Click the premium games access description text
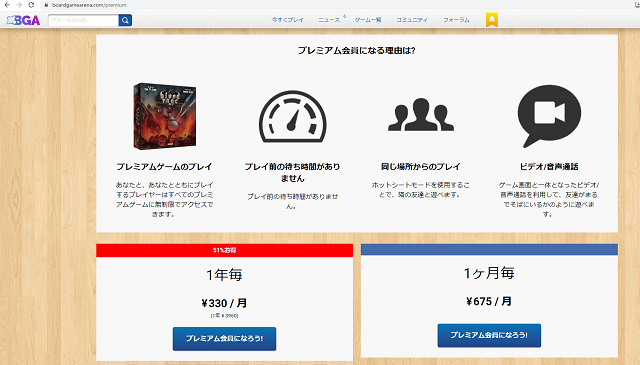 click(x=164, y=200)
